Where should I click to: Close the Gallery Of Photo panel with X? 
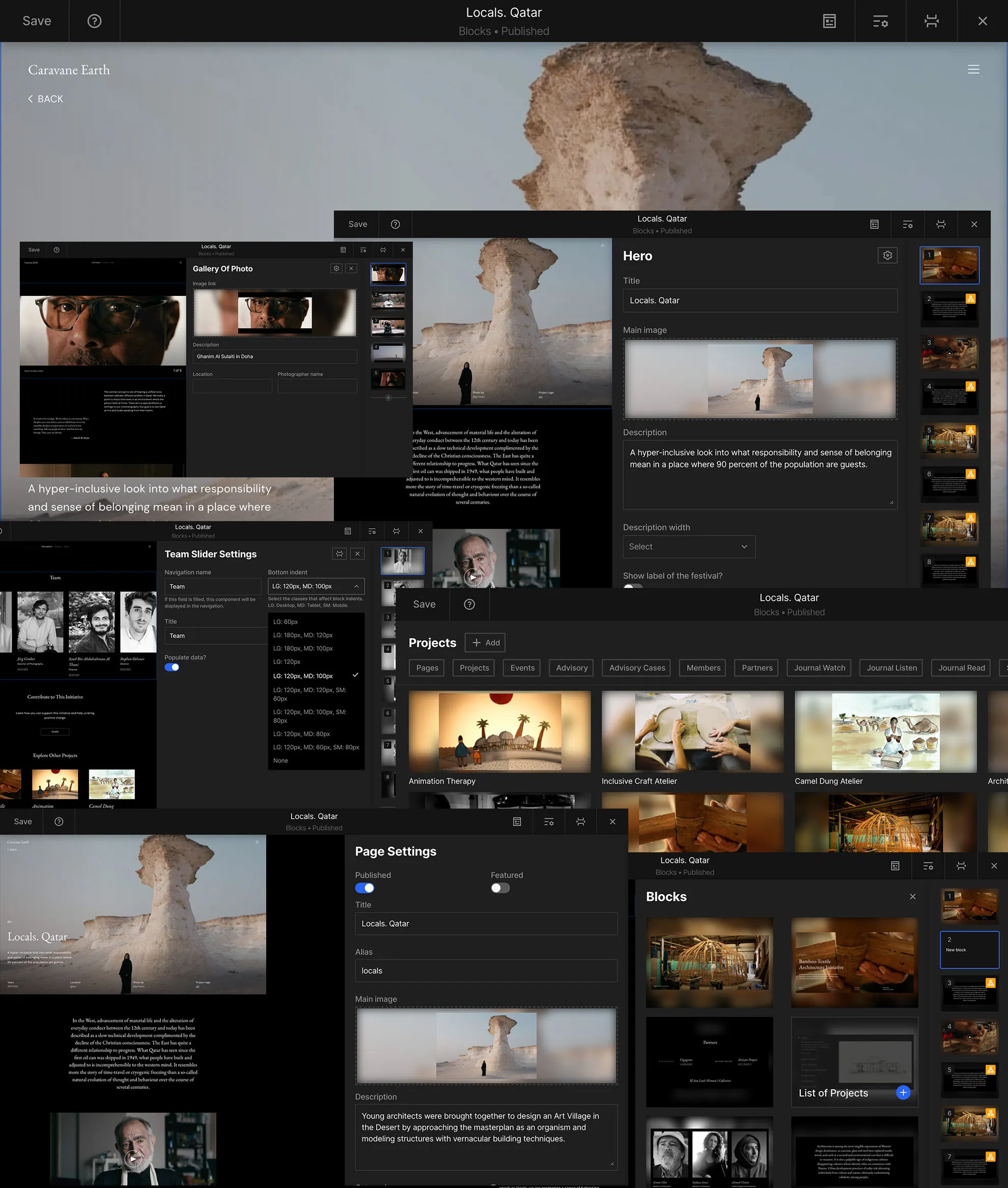[x=351, y=268]
